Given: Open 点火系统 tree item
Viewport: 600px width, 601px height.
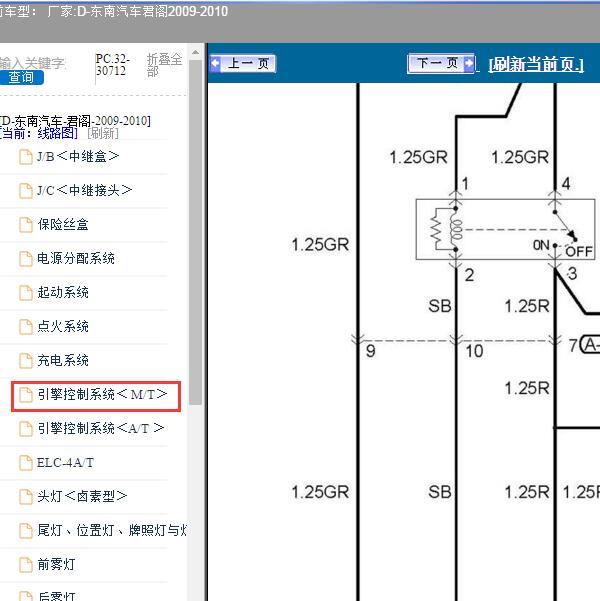Looking at the screenshot, I should (63, 327).
